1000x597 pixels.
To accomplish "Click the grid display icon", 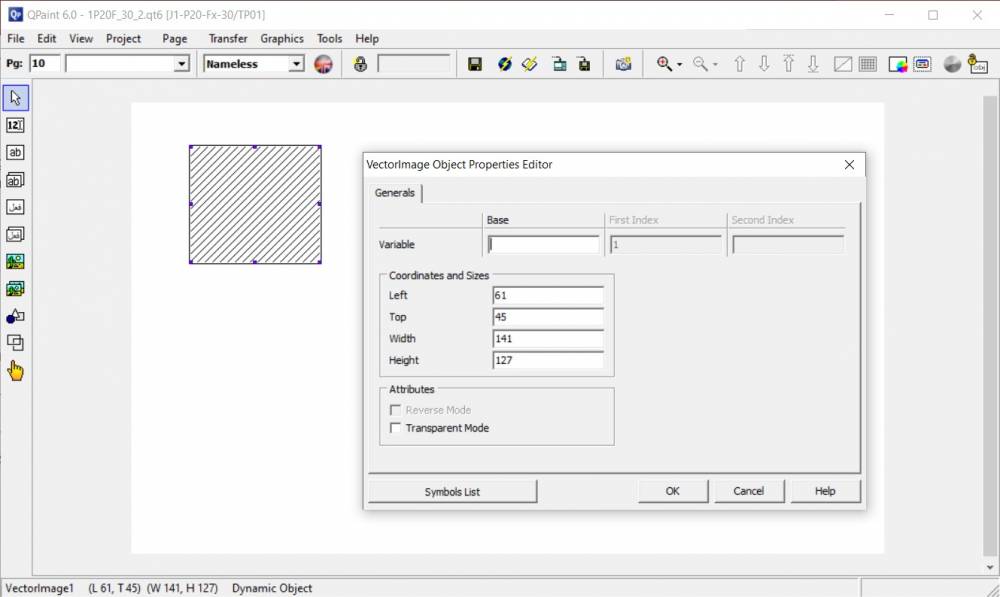I will coord(868,64).
